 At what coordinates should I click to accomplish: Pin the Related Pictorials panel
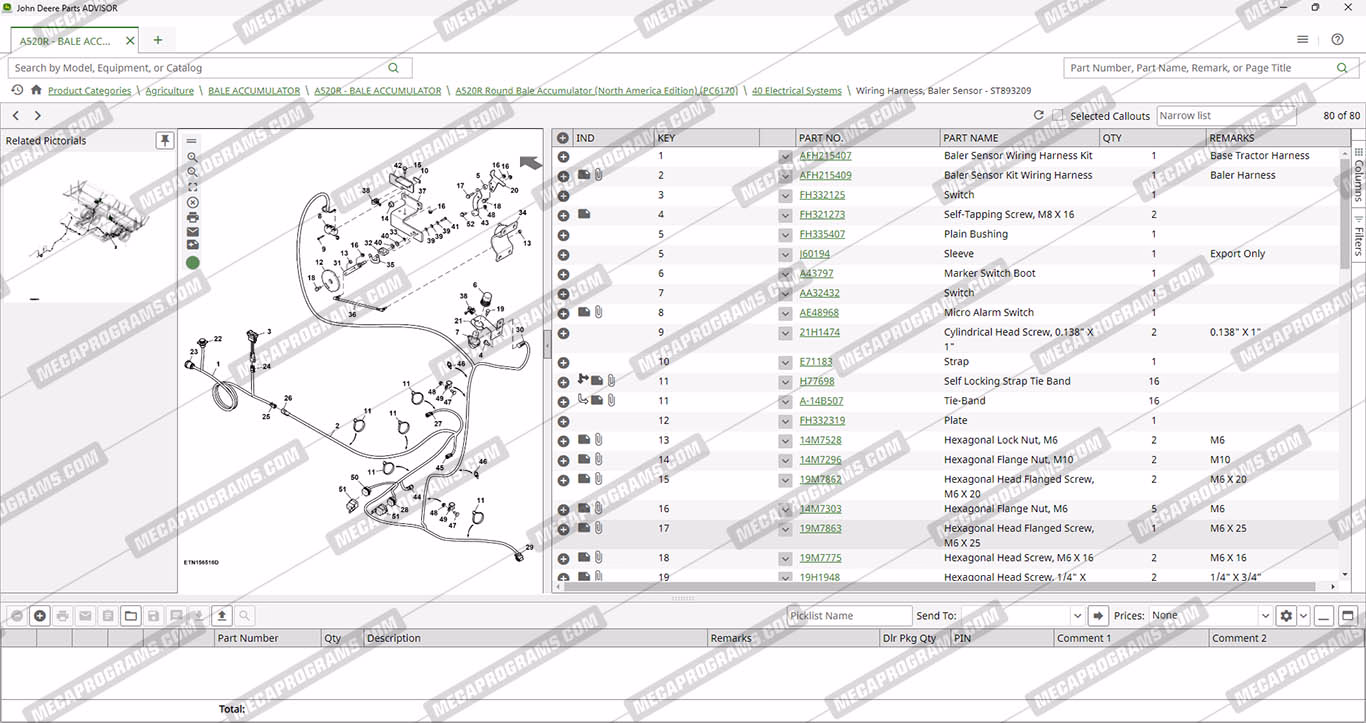pos(165,141)
